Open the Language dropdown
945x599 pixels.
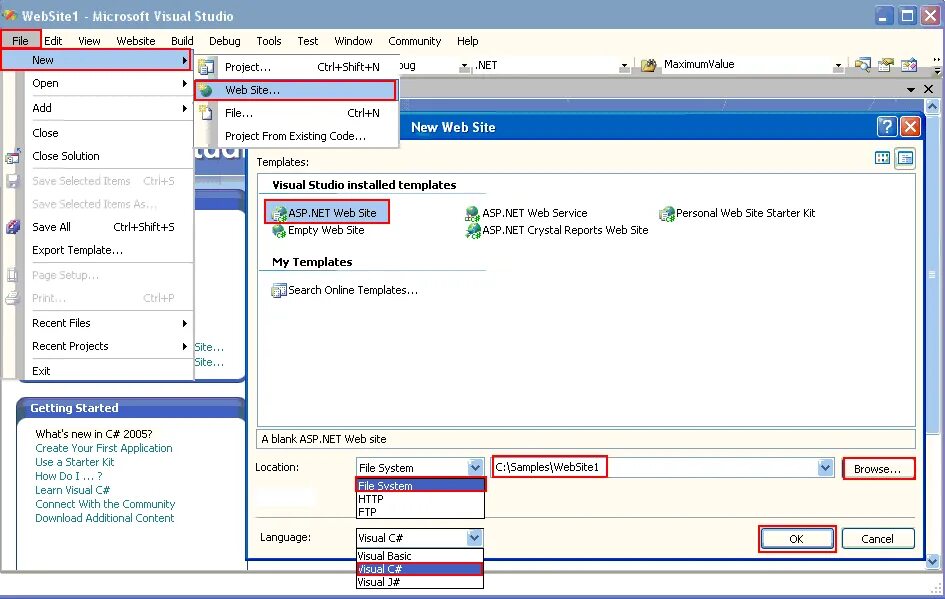[x=474, y=538]
